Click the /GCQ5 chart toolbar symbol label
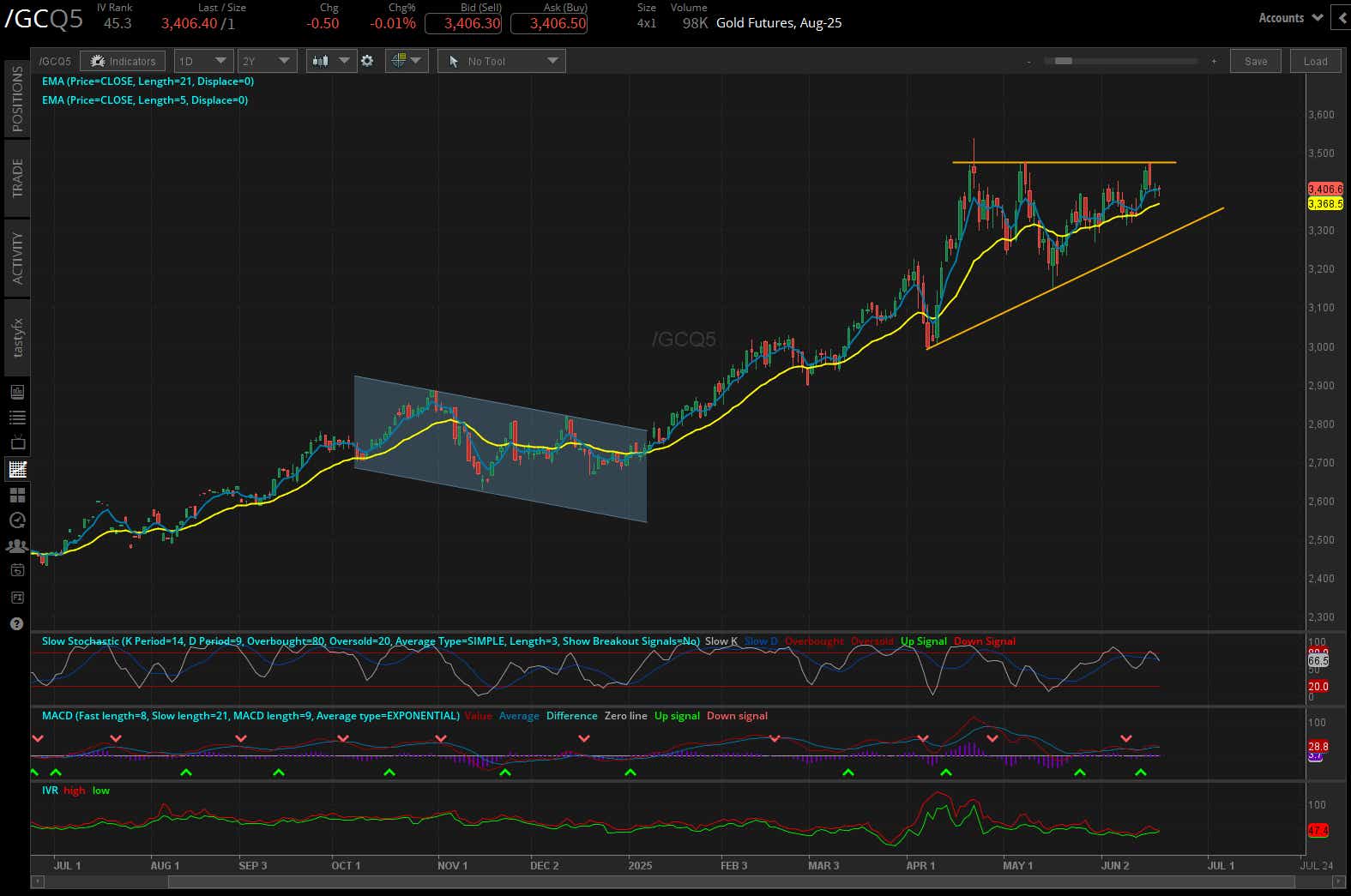The image size is (1351, 896). 56,61
